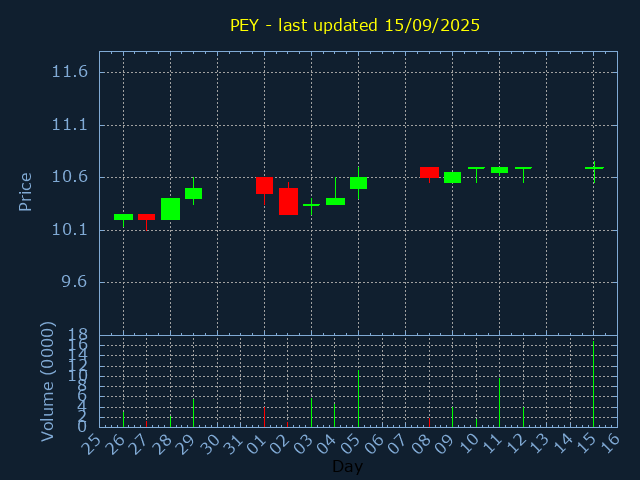Click the chart title 'PEY - last updated 15/09/2025'
Image resolution: width=640 pixels, height=480 pixels.
(355, 25)
